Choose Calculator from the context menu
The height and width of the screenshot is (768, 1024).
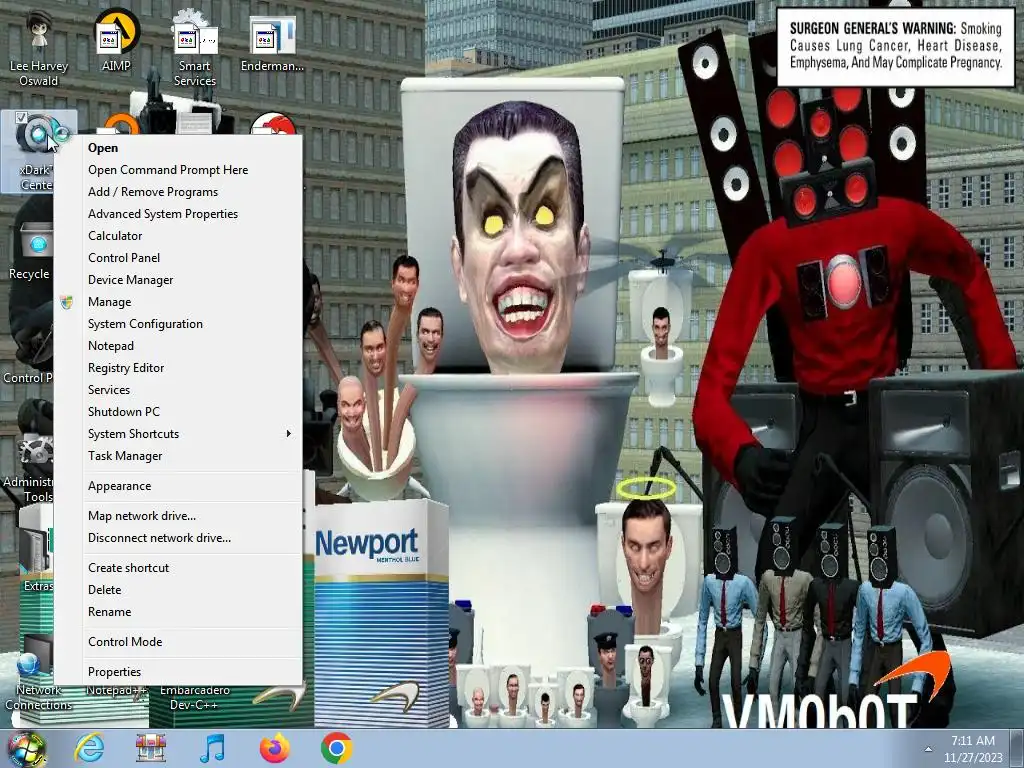[178, 236]
